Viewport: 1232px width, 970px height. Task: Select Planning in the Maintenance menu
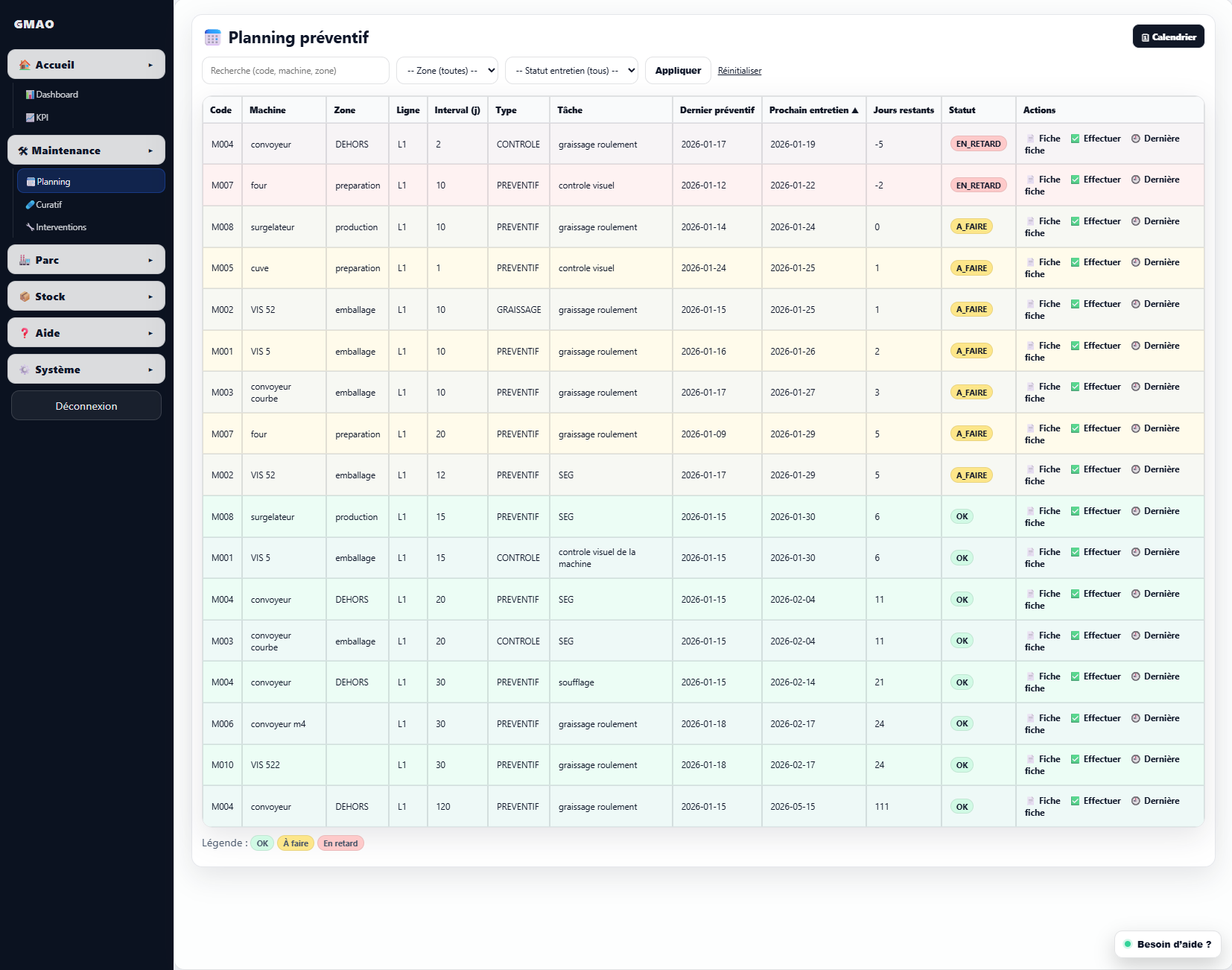[x=91, y=182]
